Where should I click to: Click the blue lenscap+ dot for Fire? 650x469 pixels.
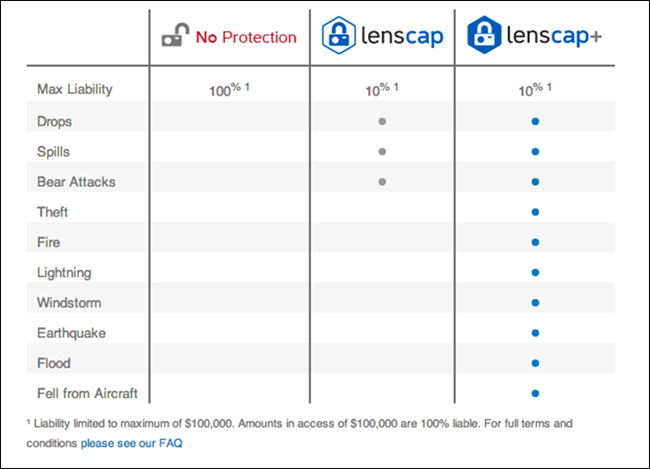click(x=535, y=242)
